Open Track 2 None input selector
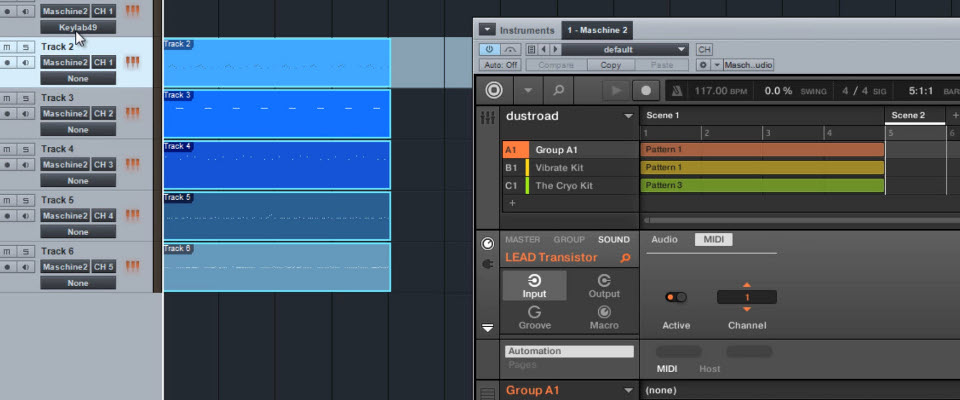The height and width of the screenshot is (400, 960). 78,78
